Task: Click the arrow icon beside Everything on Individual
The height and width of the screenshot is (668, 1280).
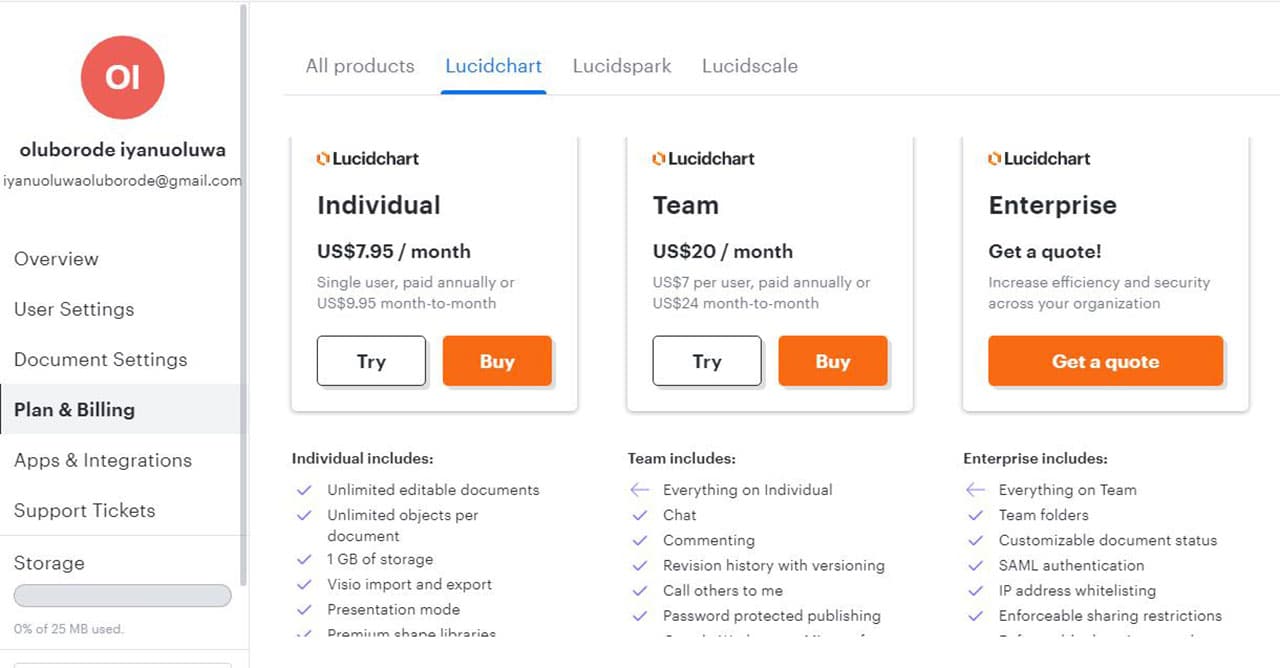Action: (x=640, y=490)
